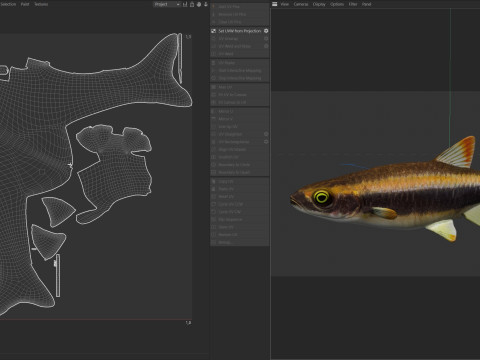This screenshot has height=360, width=480.
Task: Choose the Line Up UV command
Action: [240, 127]
